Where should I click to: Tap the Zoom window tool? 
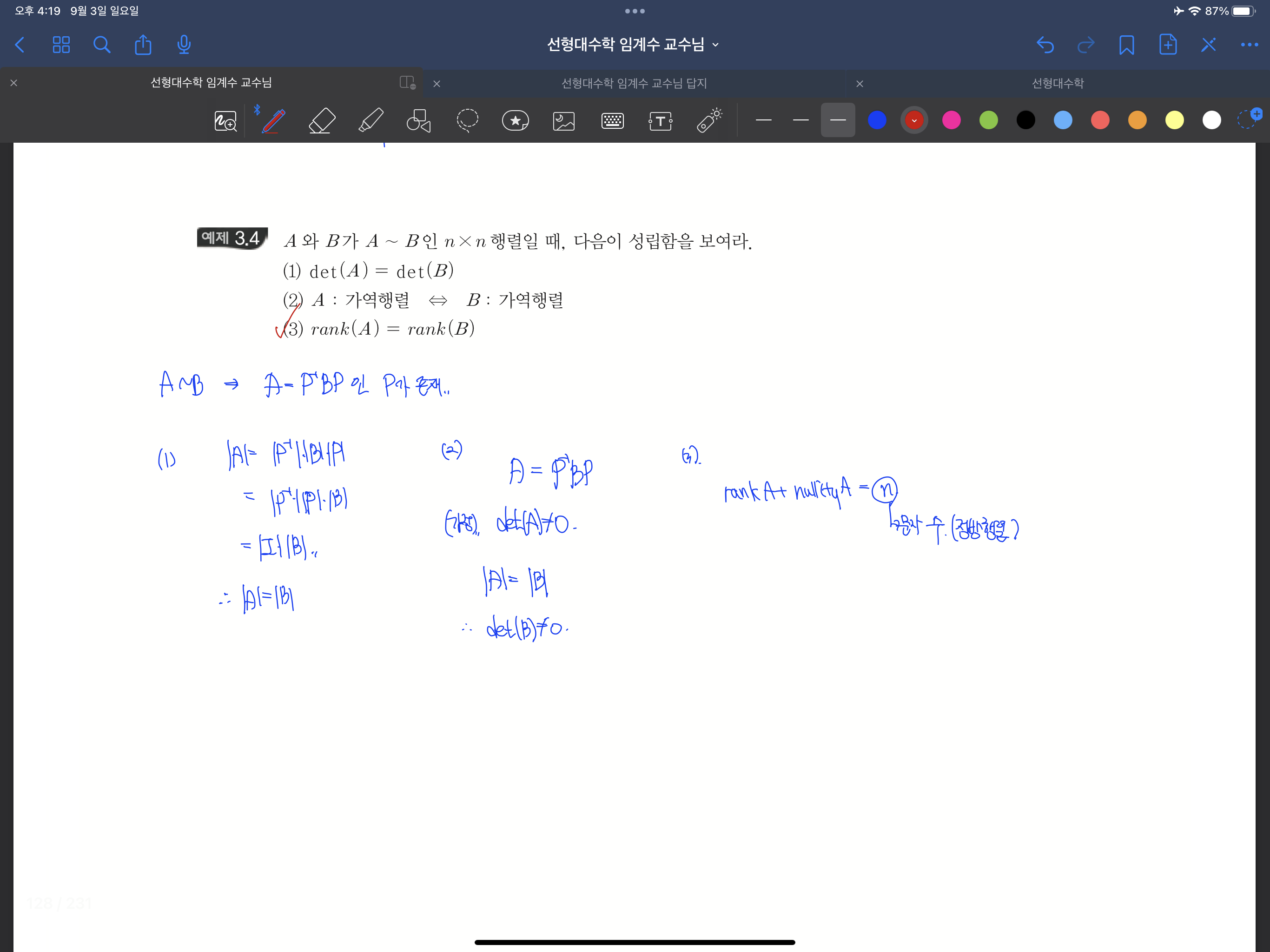pyautogui.click(x=225, y=120)
